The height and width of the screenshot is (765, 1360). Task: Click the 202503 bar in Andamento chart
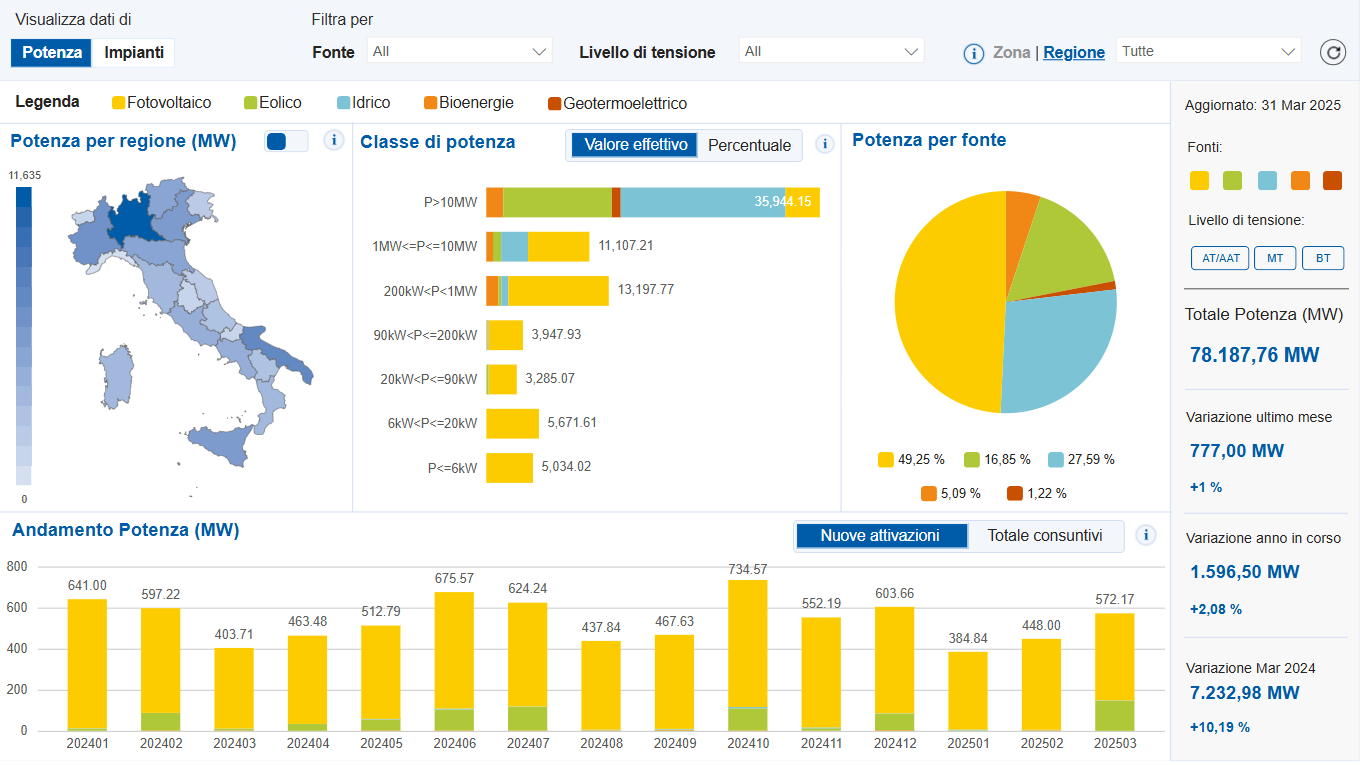point(1114,672)
